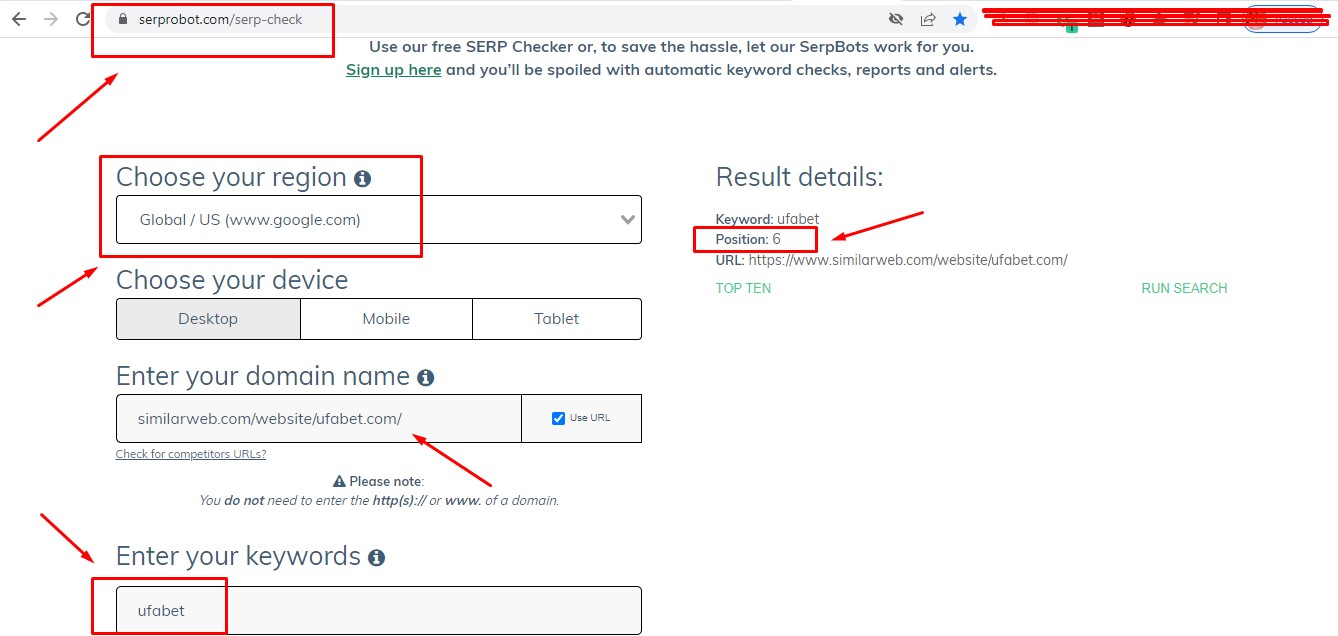The width and height of the screenshot is (1338, 636).
Task: Click the domain name input field
Action: point(319,419)
